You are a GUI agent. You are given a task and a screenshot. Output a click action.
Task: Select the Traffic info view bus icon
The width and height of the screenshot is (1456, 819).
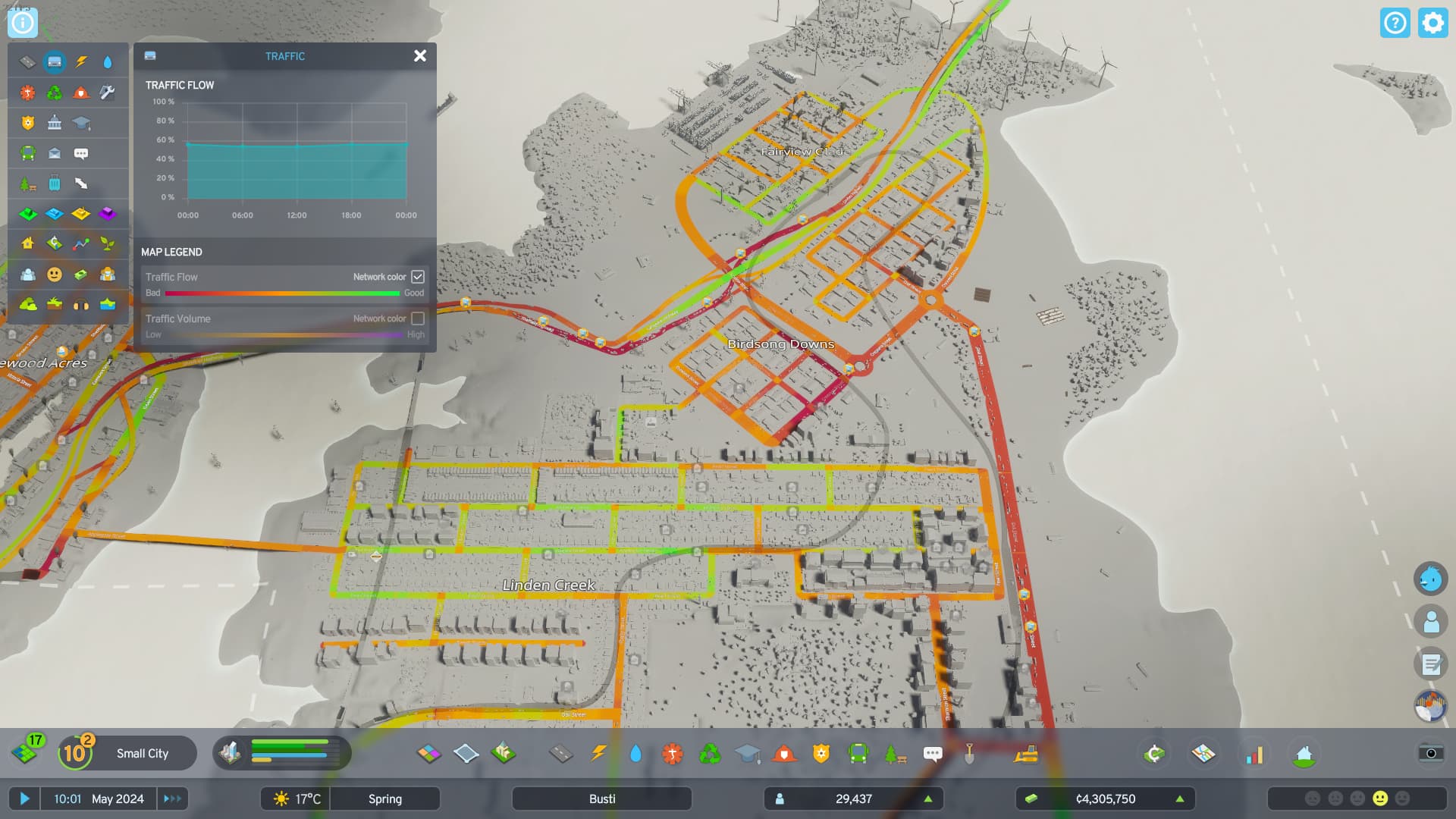pyautogui.click(x=54, y=62)
